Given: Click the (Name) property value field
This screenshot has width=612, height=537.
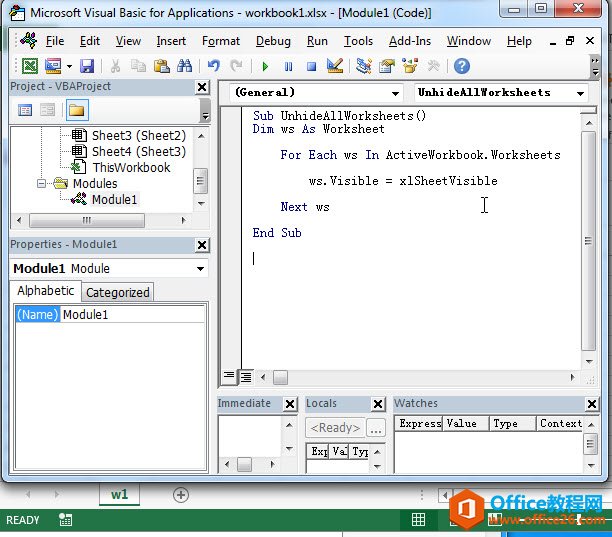Looking at the screenshot, I should [133, 315].
